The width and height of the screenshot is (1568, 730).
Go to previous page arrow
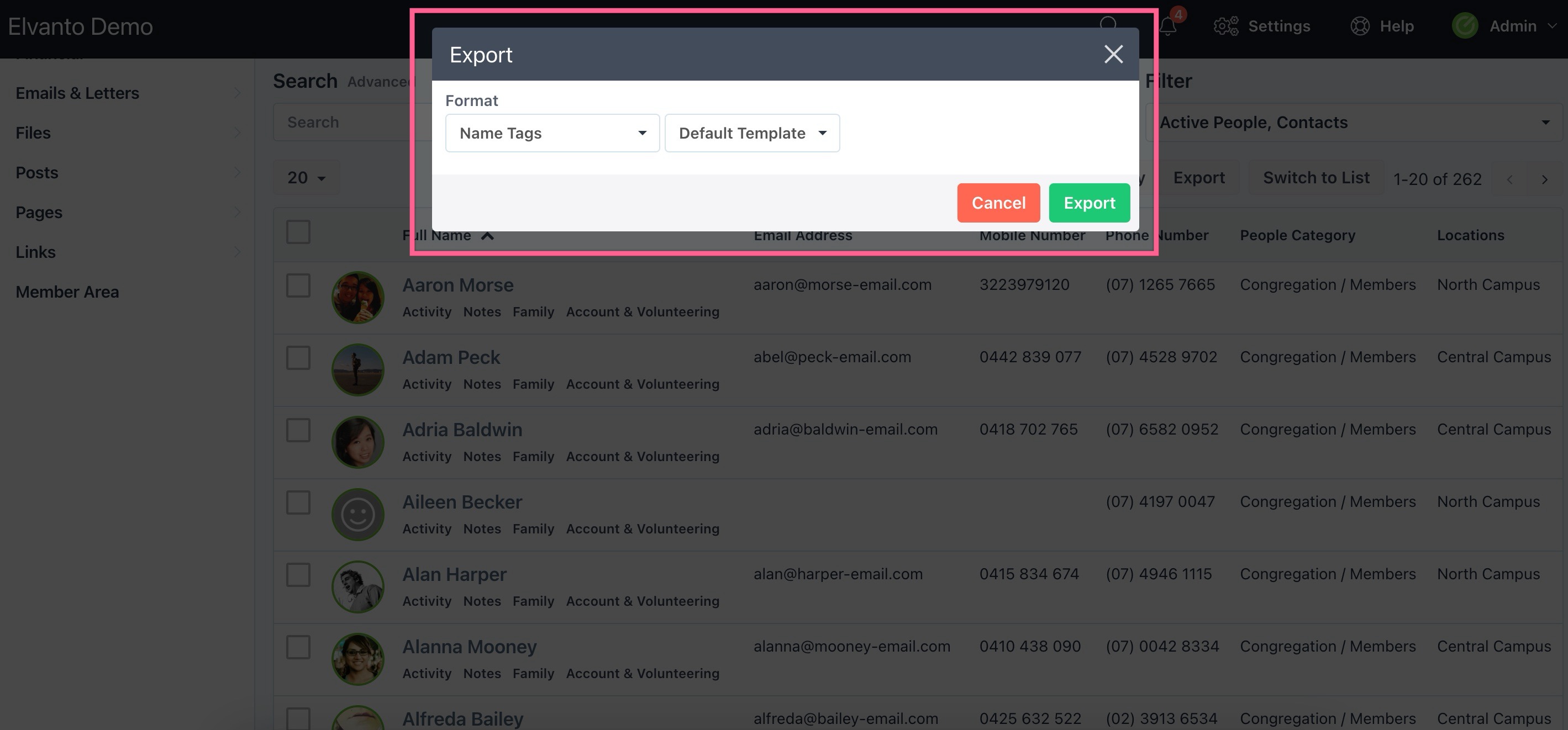pos(1509,179)
